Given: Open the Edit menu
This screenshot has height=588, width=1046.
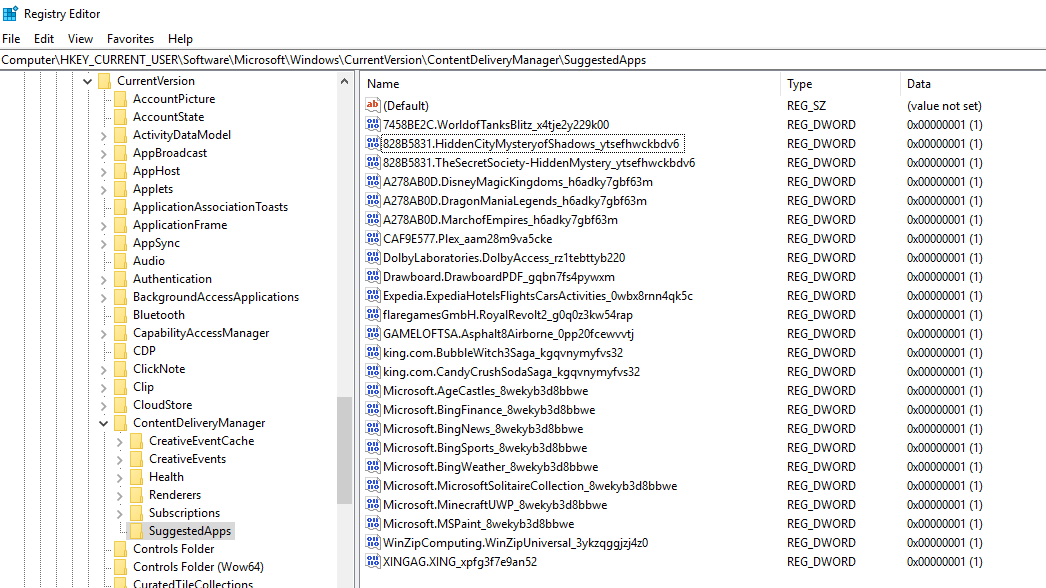Looking at the screenshot, I should 44,39.
